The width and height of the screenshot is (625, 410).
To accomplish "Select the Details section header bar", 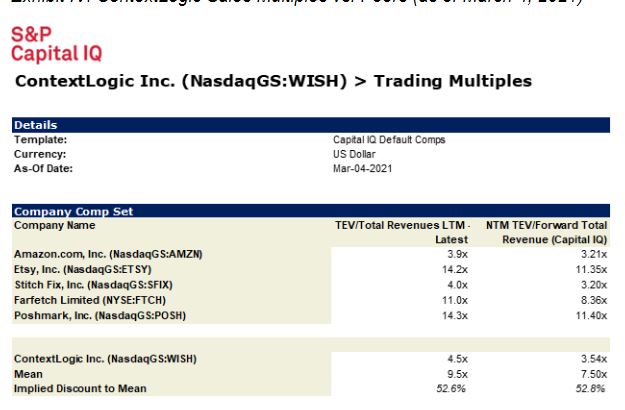I will (310, 125).
